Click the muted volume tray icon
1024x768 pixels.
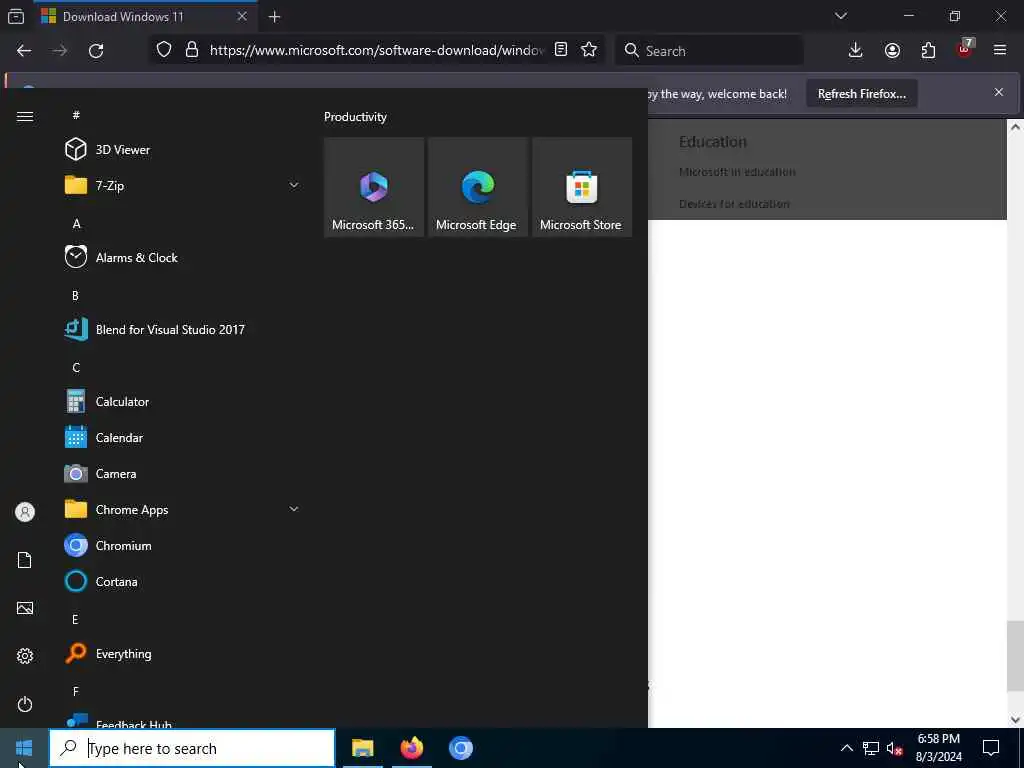(895, 748)
